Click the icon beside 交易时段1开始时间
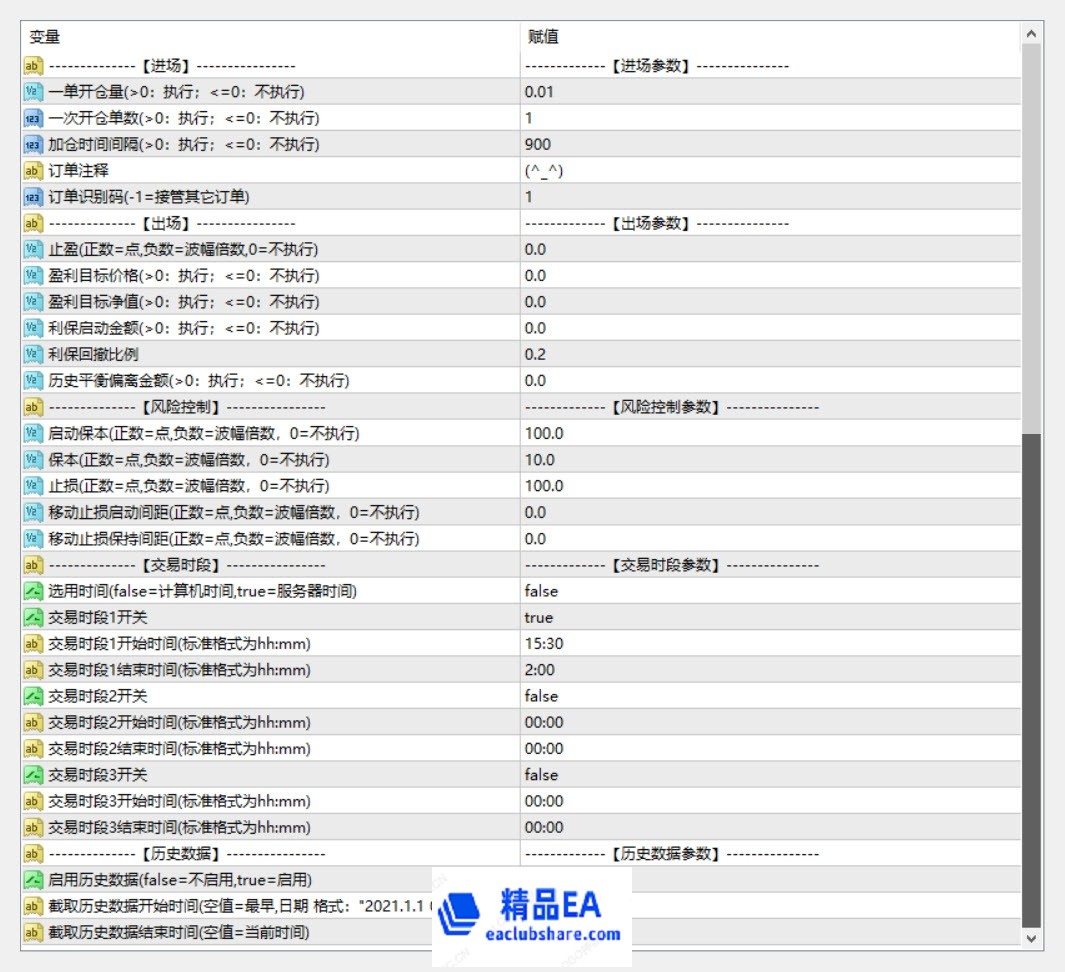This screenshot has width=1065, height=972. 32,644
